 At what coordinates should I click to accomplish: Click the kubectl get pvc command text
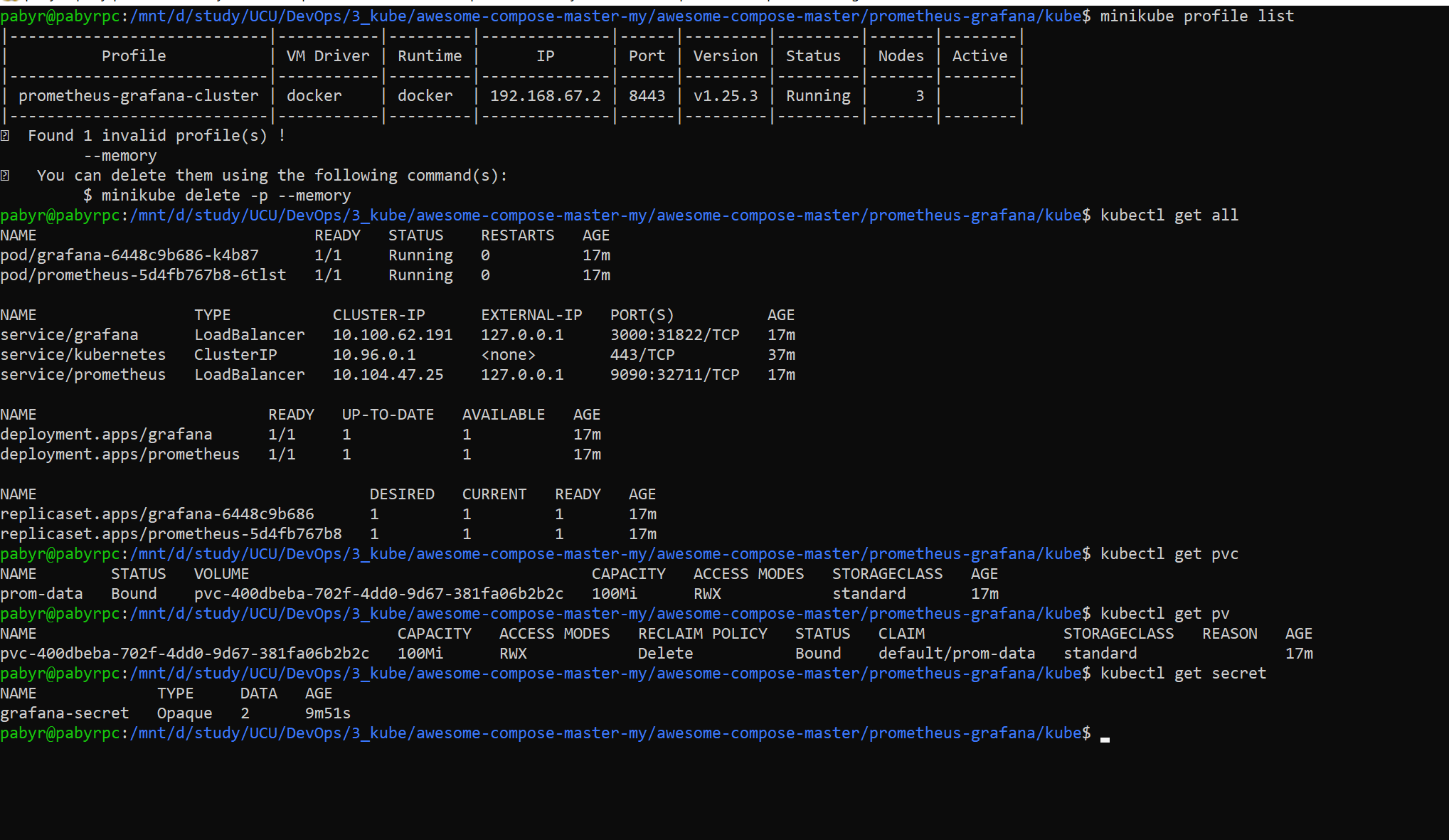[1169, 553]
